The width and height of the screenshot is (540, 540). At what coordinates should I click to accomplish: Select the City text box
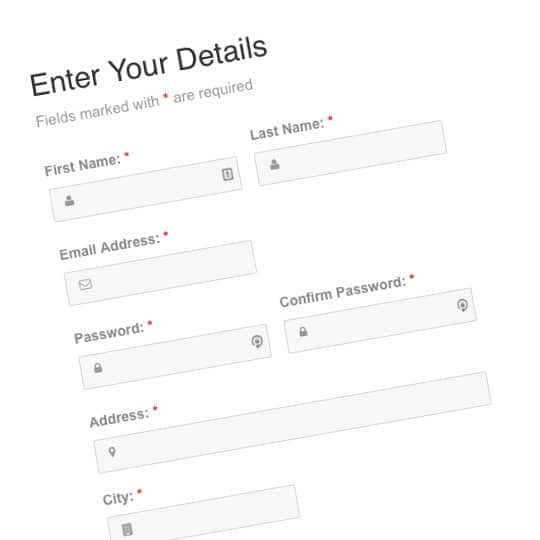(x=204, y=513)
